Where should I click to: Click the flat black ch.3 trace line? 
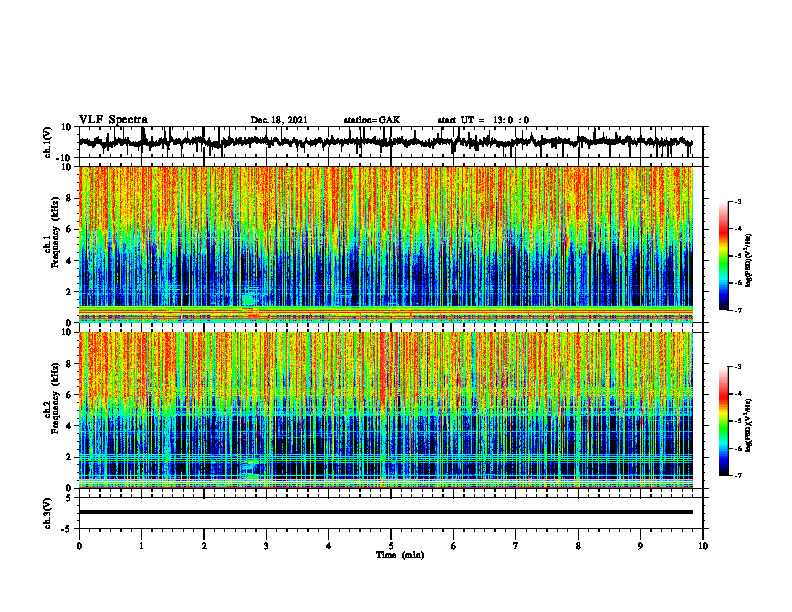pyautogui.click(x=385, y=512)
